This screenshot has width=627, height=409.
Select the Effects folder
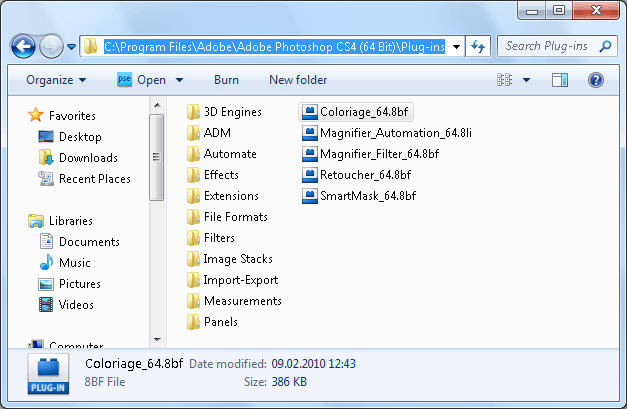point(213,175)
